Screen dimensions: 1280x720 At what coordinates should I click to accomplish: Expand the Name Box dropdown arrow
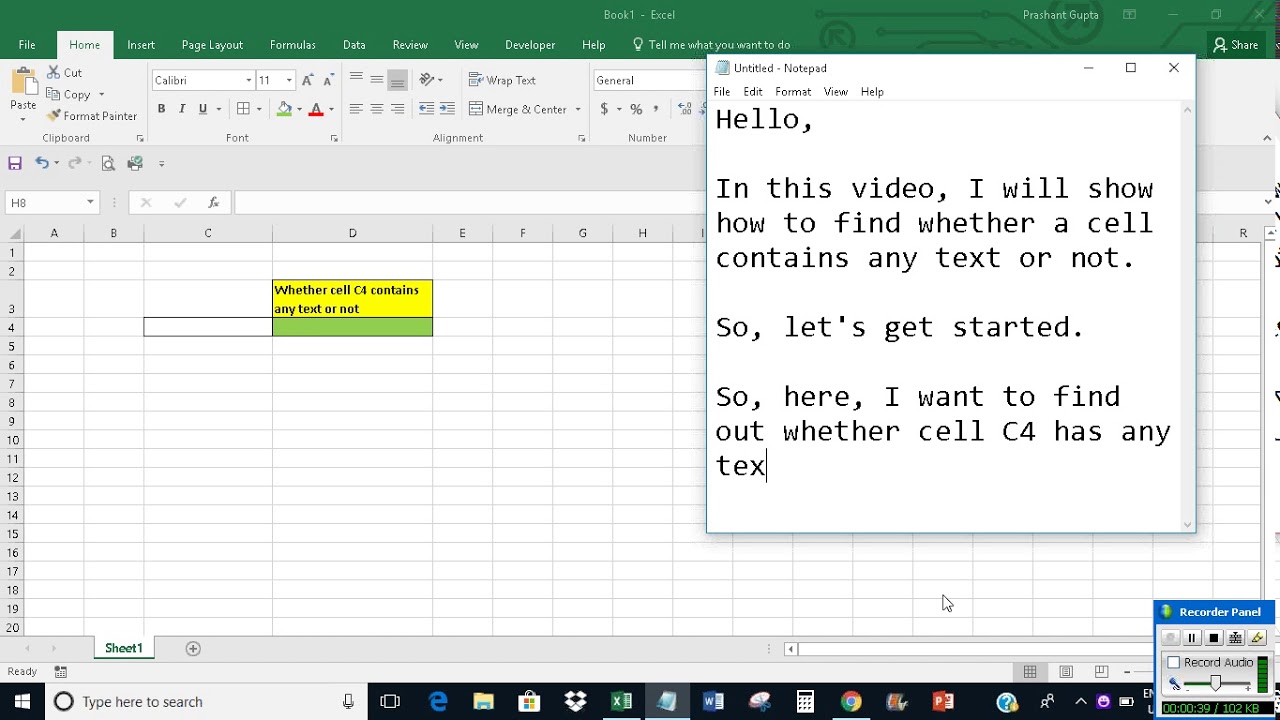90,203
